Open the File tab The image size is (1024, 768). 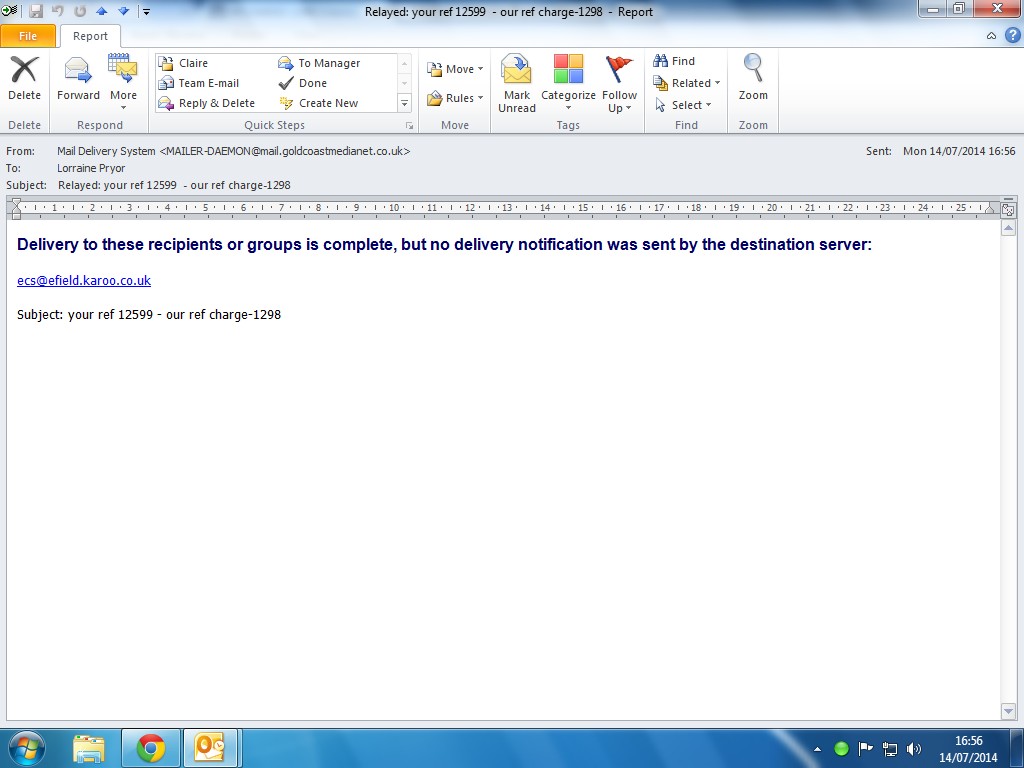point(28,36)
